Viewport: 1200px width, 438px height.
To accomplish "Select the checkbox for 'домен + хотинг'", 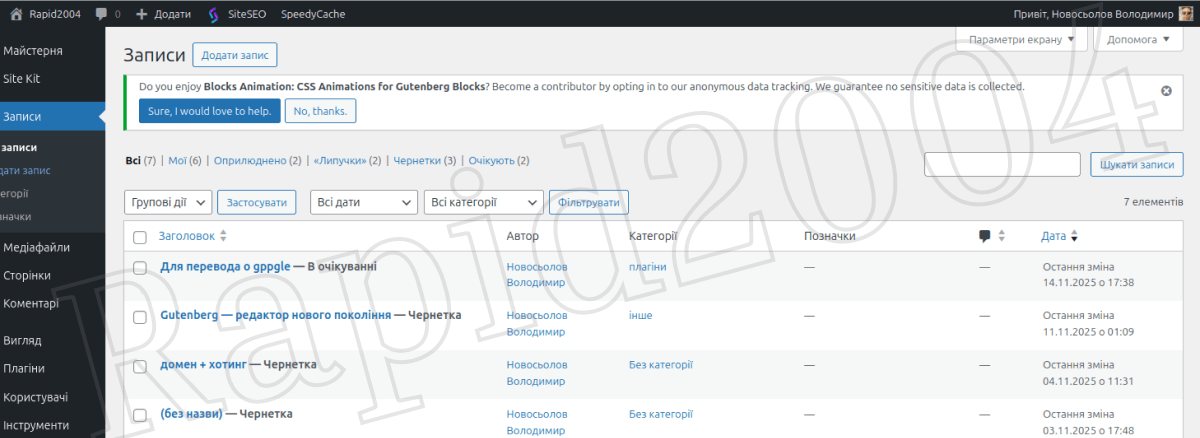I will pos(140,366).
